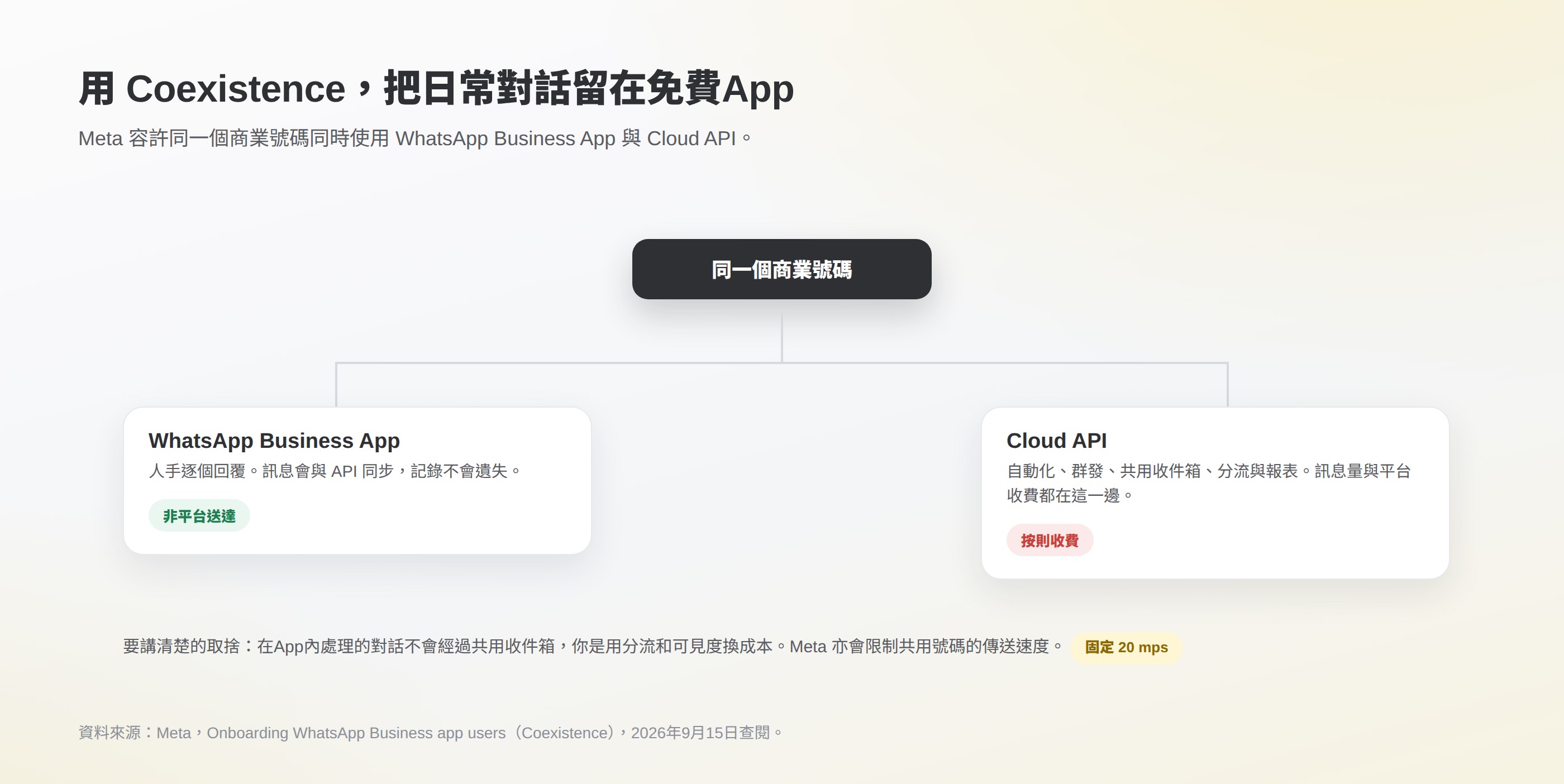The height and width of the screenshot is (784, 1564).
Task: Click the dark 同一個商業號碼 box
Action: click(781, 269)
